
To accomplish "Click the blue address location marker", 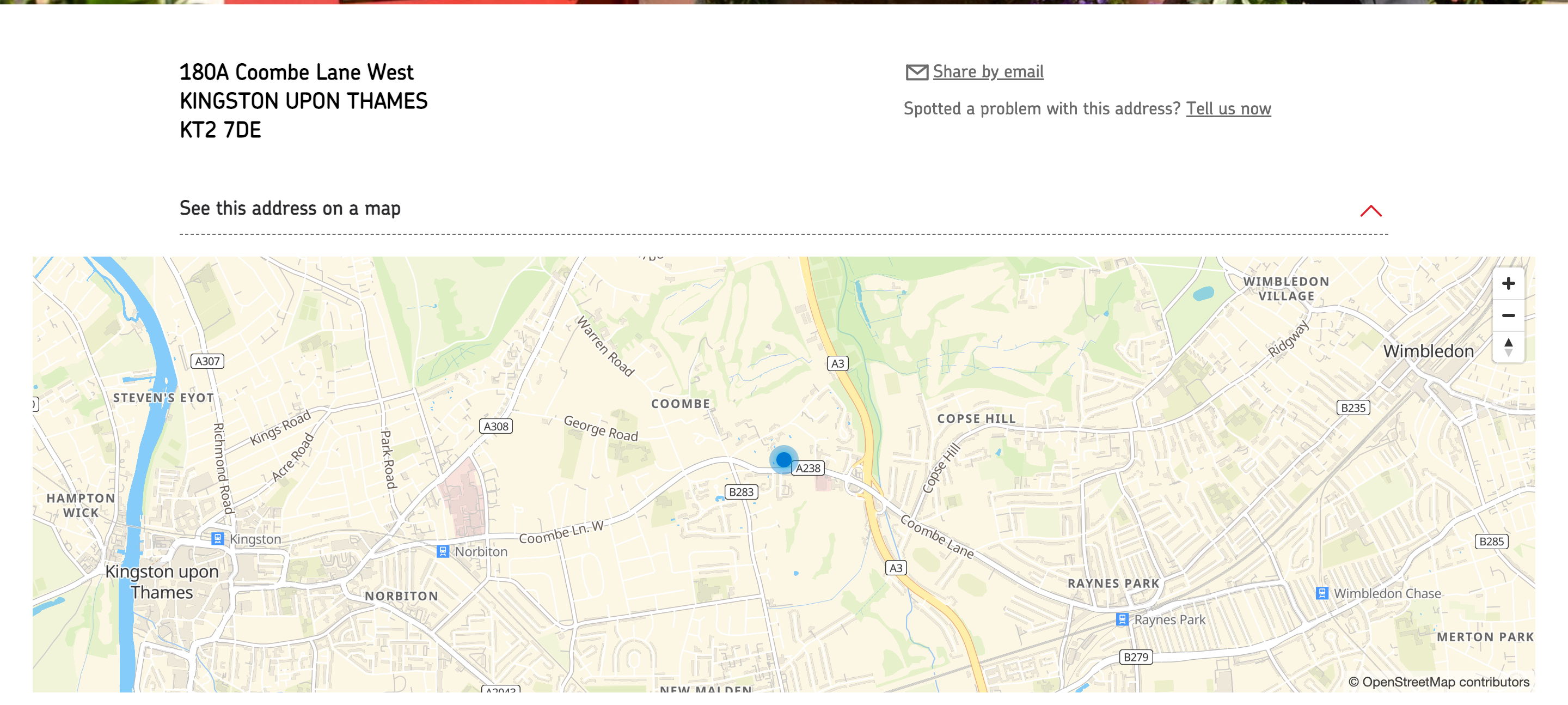I will pyautogui.click(x=783, y=459).
